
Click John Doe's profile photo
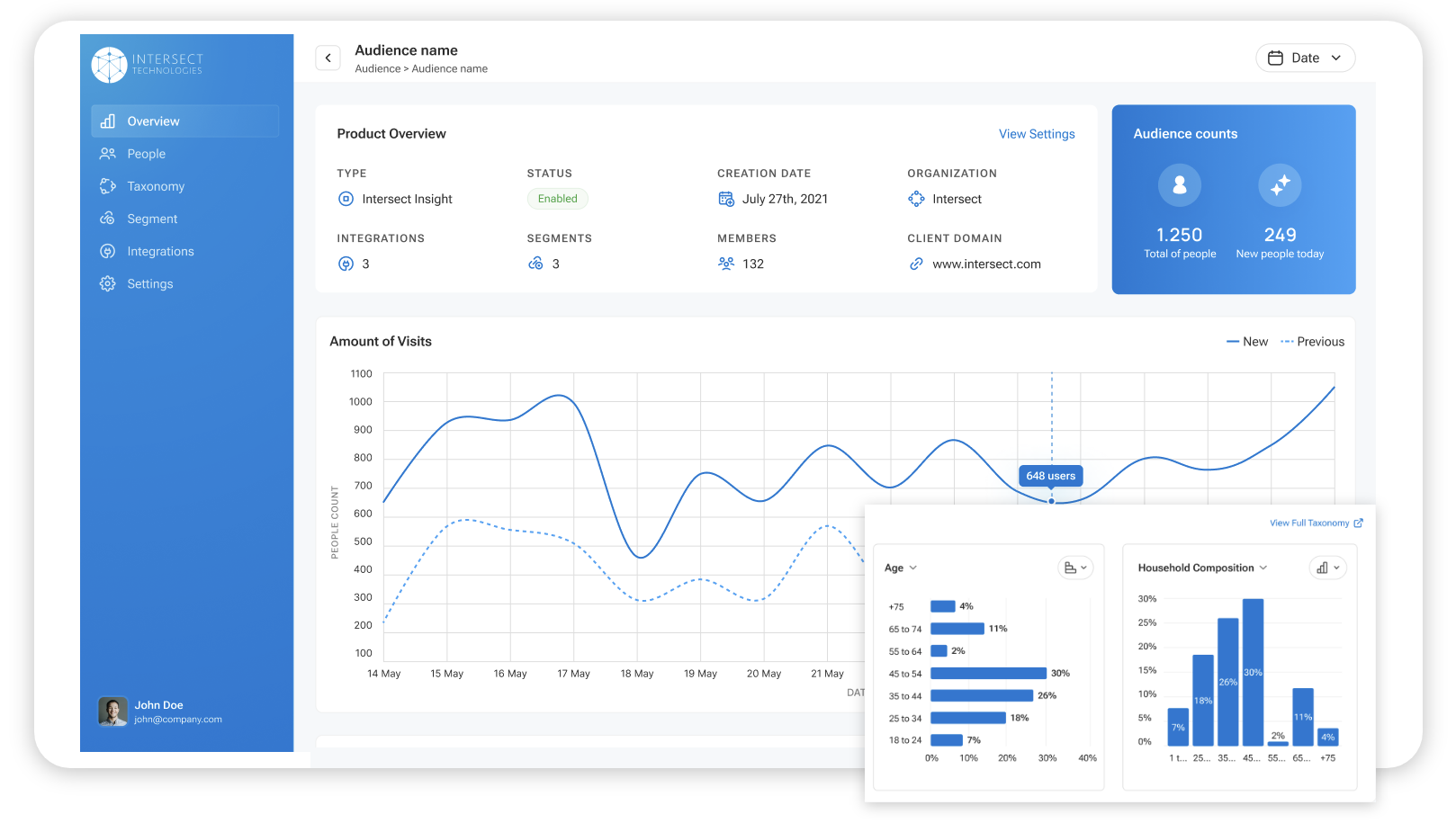pos(112,711)
